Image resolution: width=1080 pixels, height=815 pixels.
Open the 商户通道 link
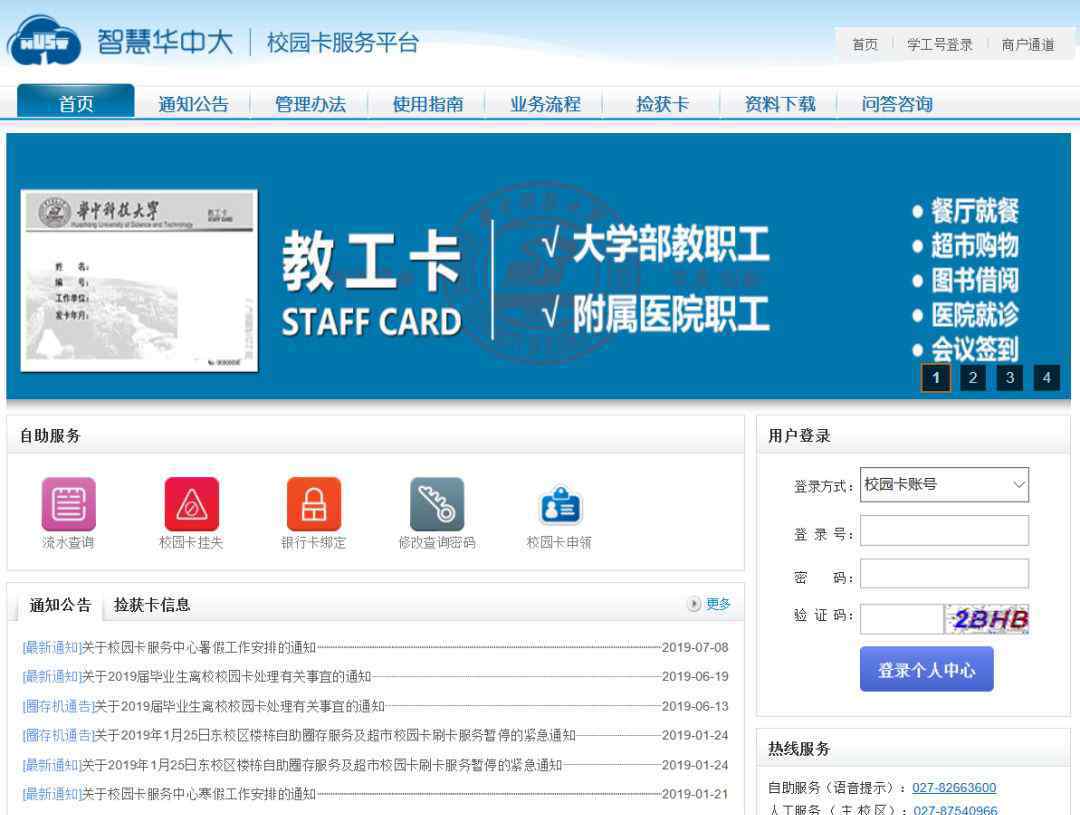pyautogui.click(x=1028, y=45)
